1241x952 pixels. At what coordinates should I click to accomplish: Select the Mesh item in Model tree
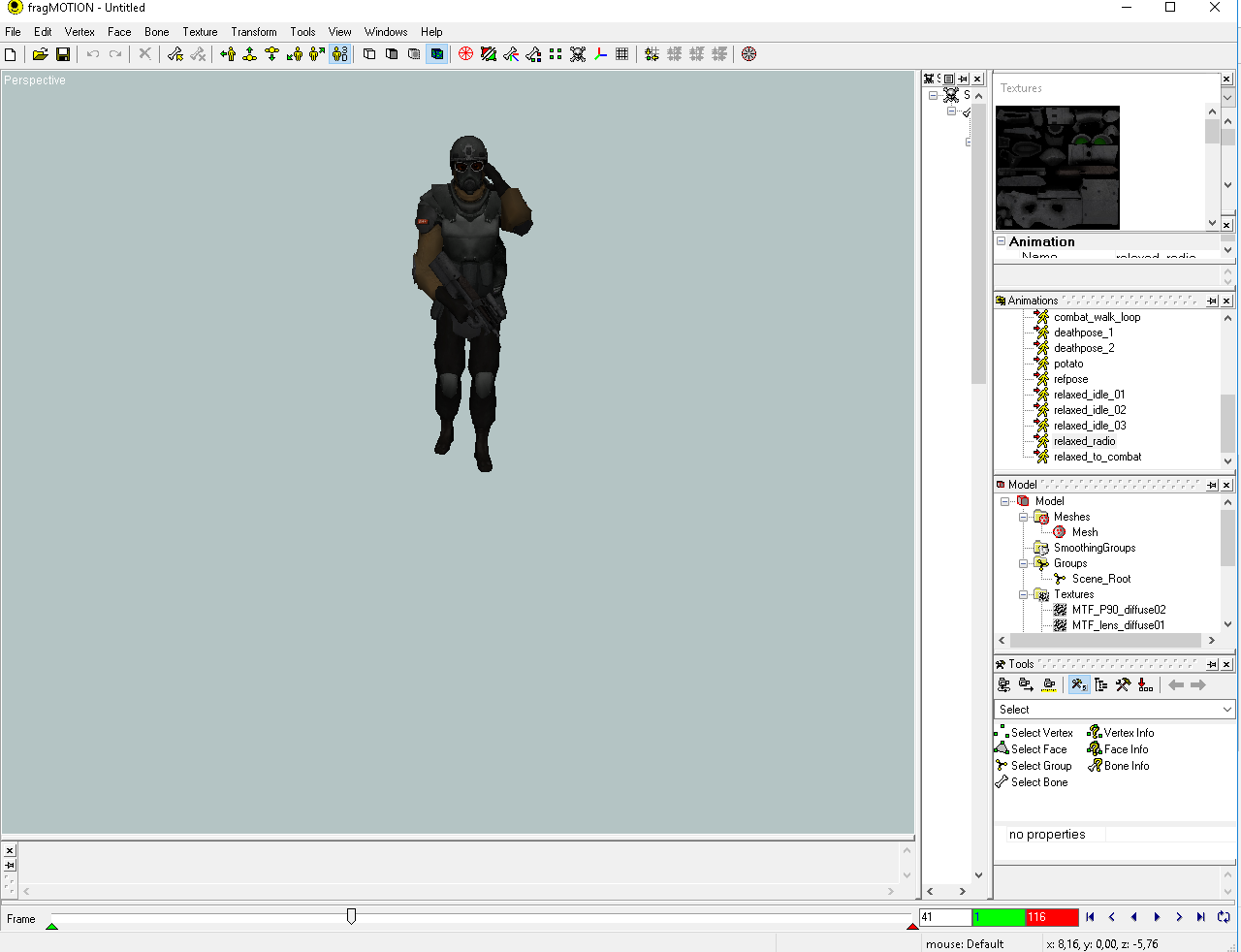(x=1085, y=532)
